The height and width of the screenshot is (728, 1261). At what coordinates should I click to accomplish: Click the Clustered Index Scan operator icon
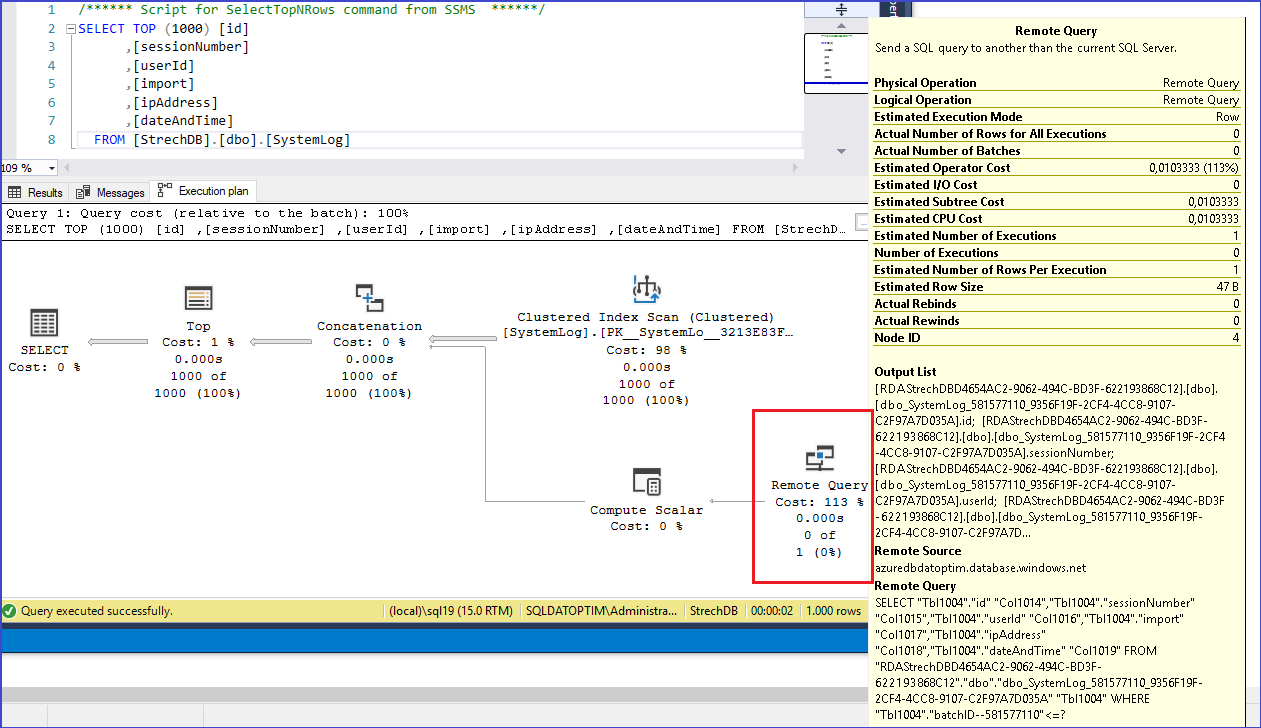pyautogui.click(x=646, y=290)
